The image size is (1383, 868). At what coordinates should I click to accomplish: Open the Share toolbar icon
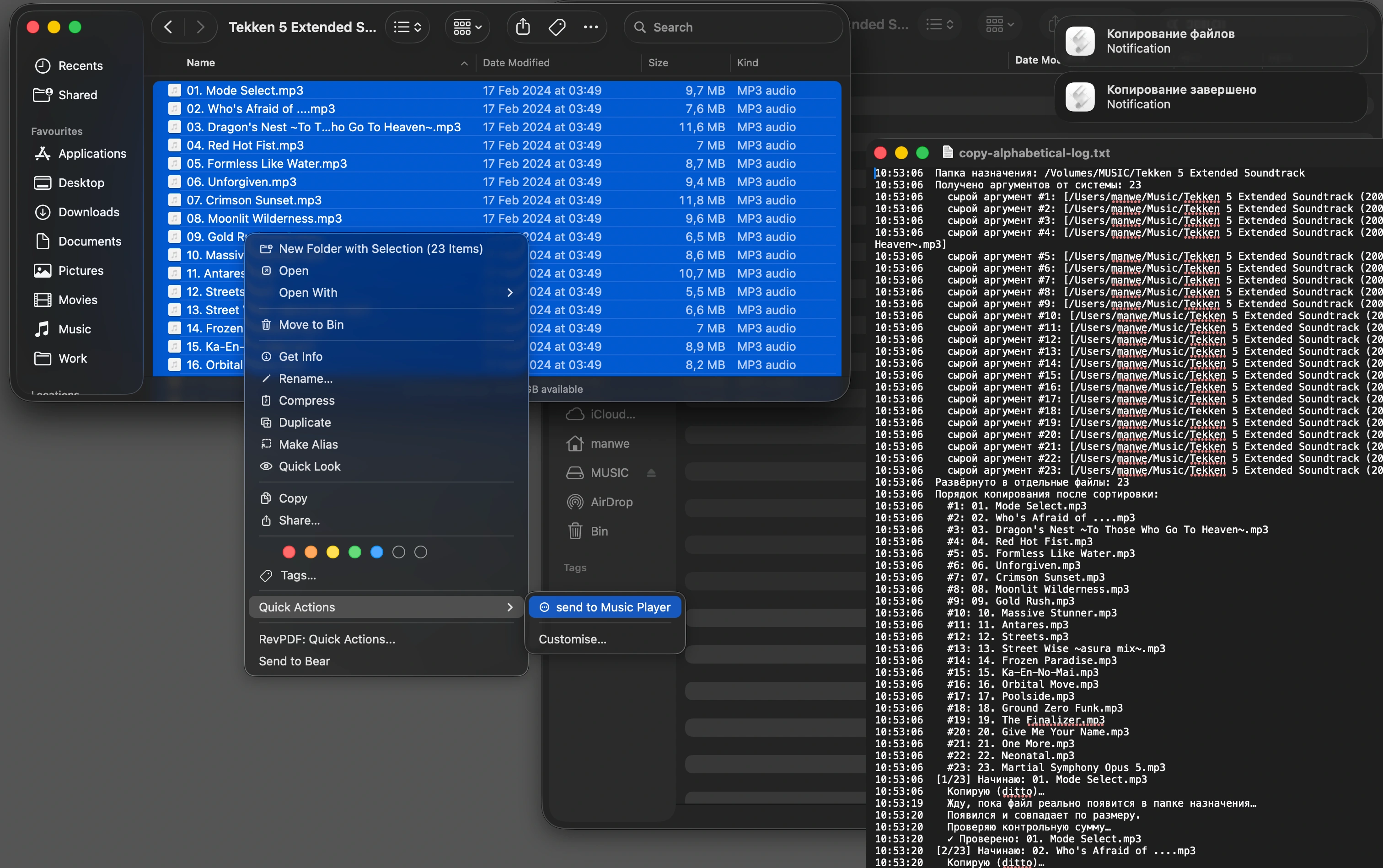tap(522, 27)
